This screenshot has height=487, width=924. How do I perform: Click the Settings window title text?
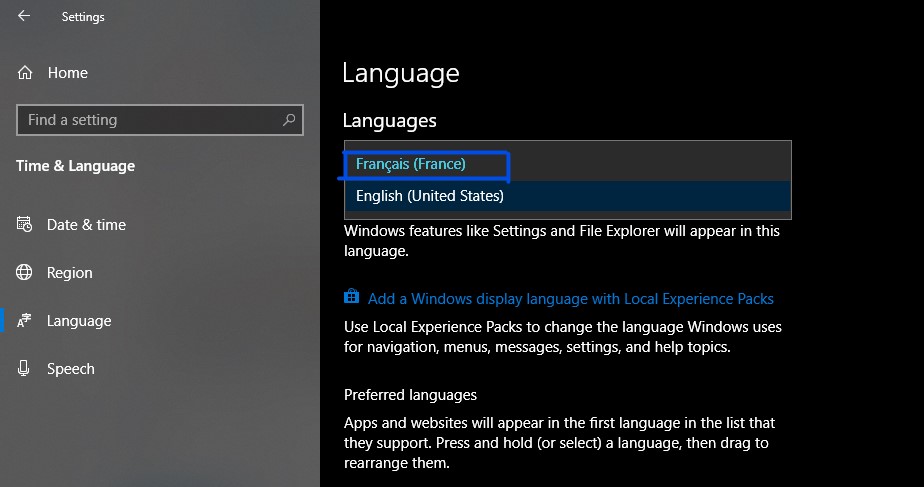pyautogui.click(x=83, y=17)
